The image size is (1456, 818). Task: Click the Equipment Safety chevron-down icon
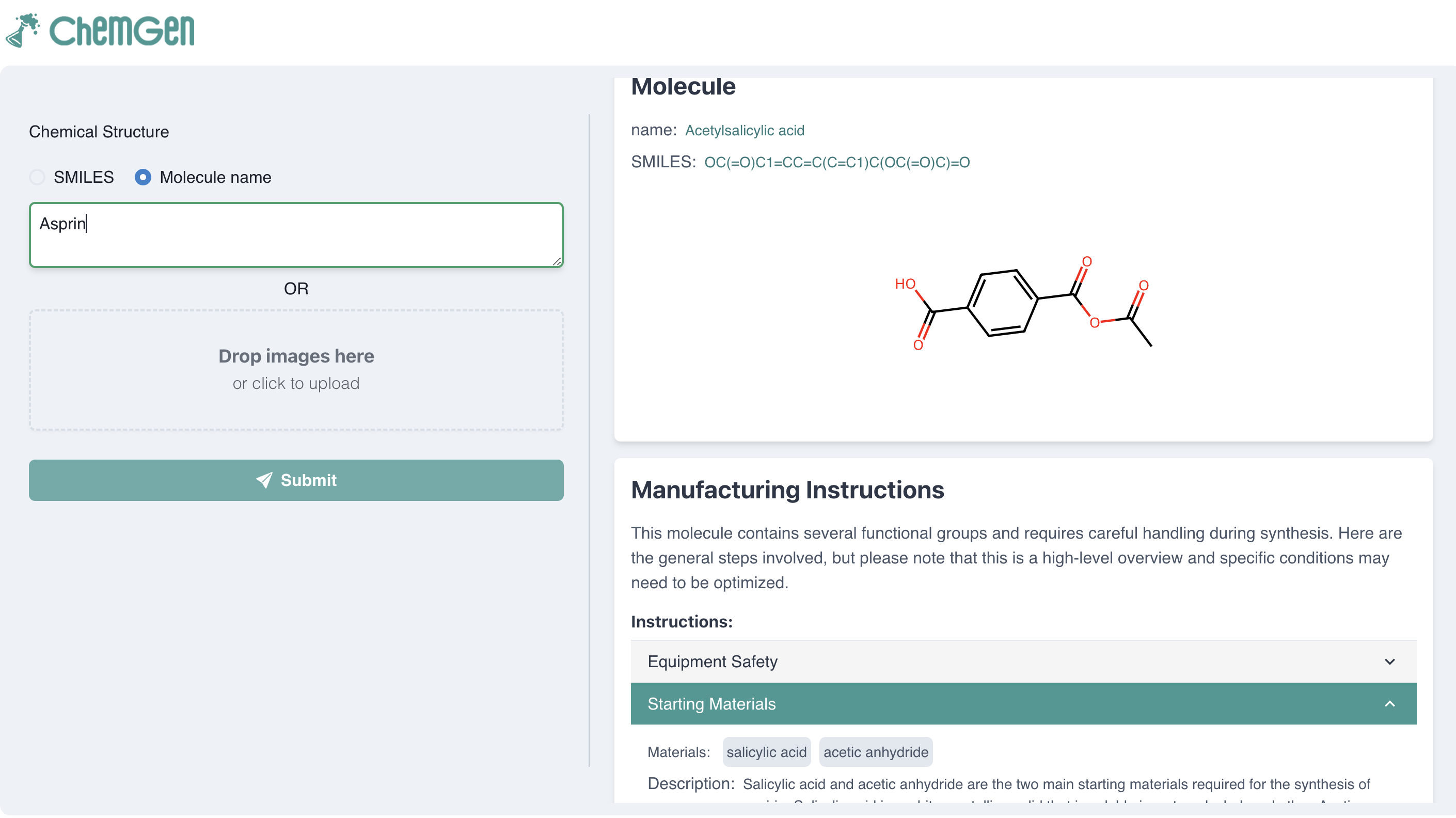pyautogui.click(x=1389, y=662)
